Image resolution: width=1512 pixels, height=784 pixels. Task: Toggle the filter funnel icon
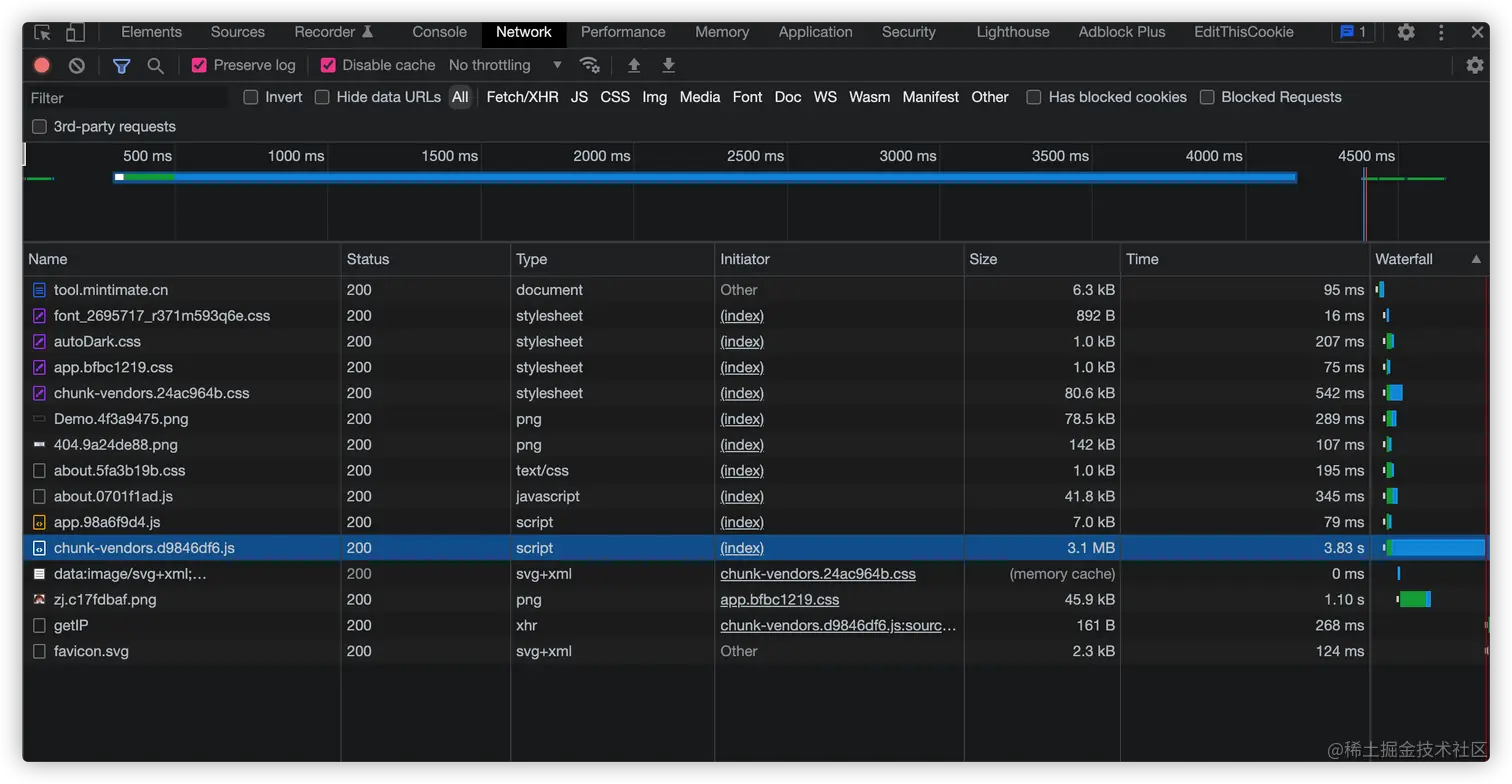[x=121, y=65]
